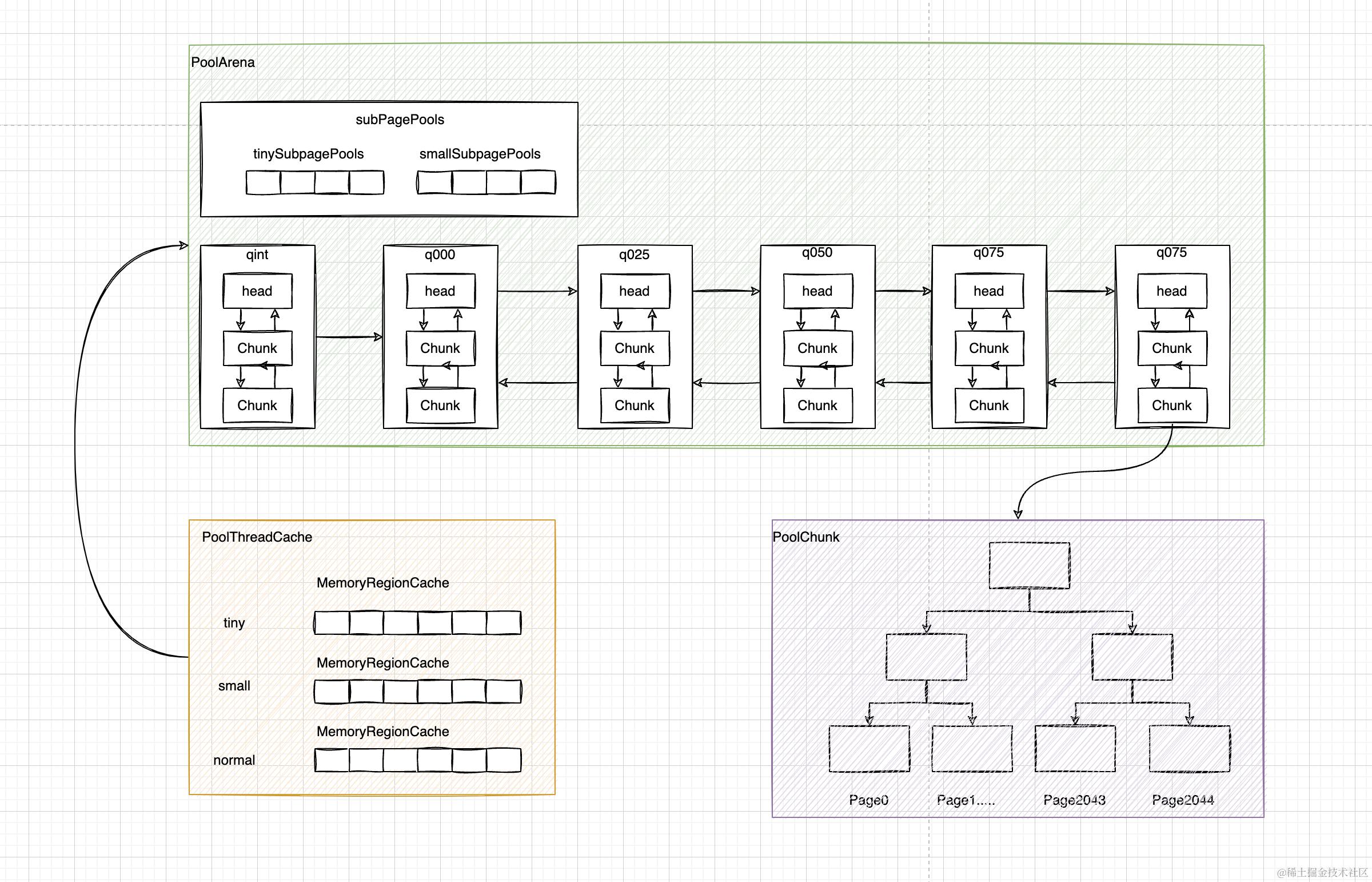Viewport: 1372px width, 882px height.
Task: Click the Page2043 label
Action: tap(1074, 800)
